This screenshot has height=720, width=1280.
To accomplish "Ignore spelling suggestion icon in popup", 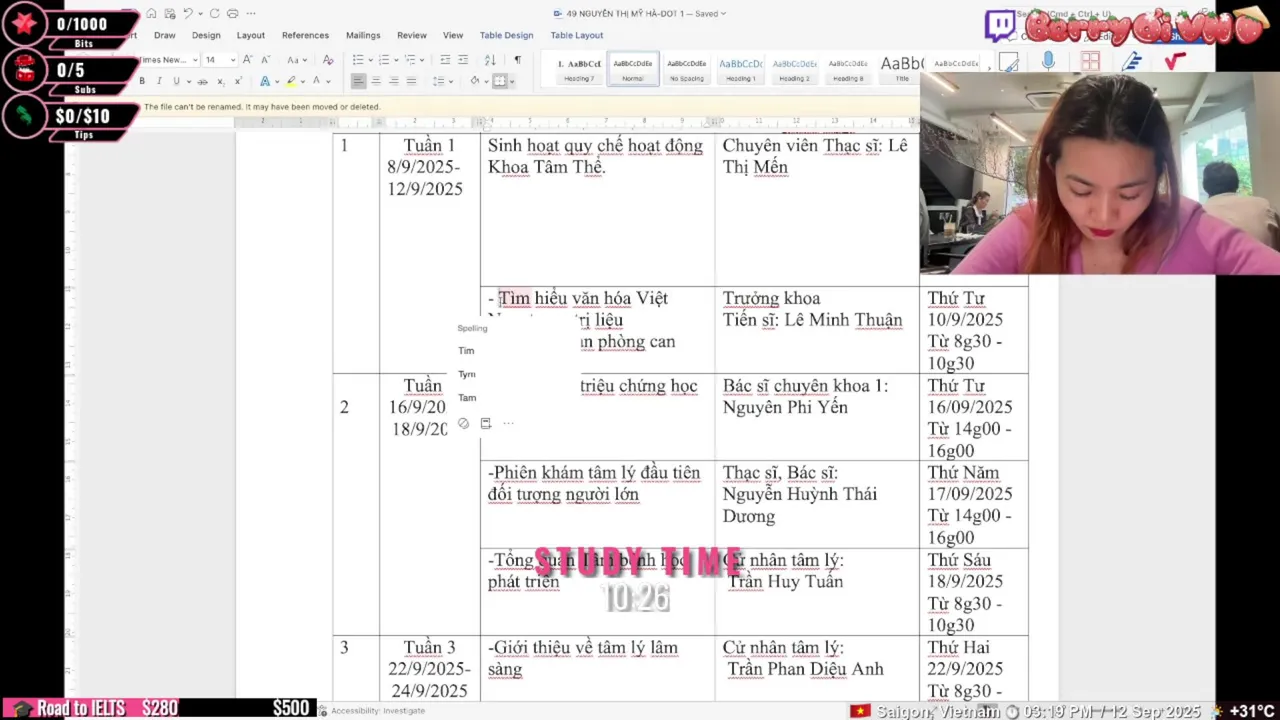I will pos(463,423).
